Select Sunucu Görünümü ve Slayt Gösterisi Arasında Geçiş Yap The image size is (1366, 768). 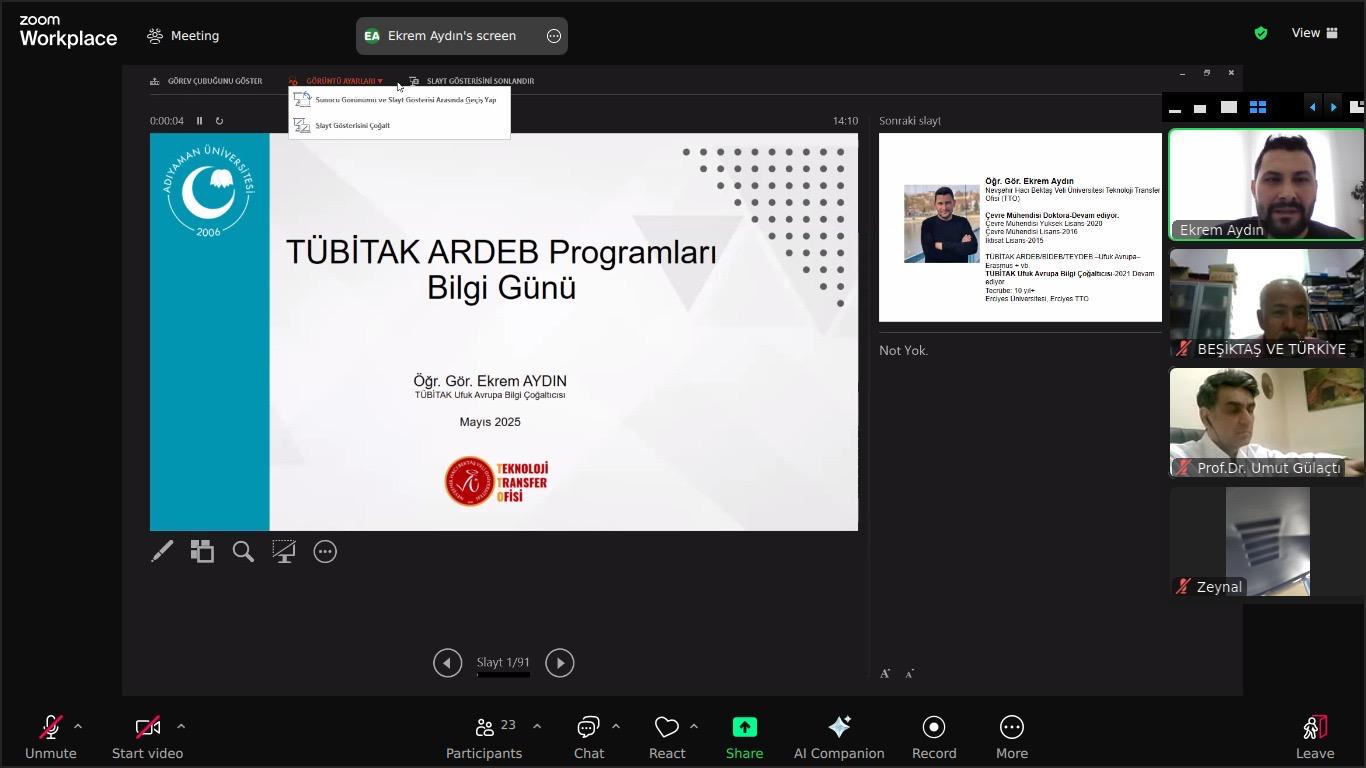click(399, 100)
